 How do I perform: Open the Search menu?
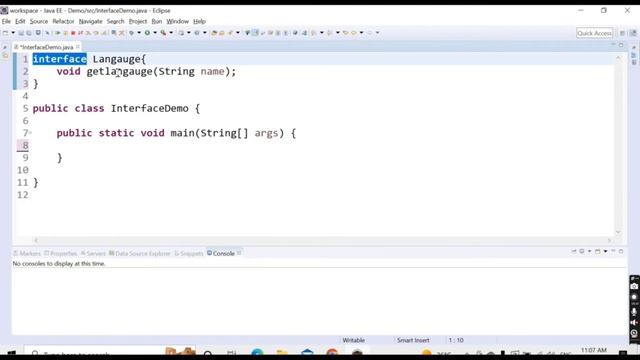(116, 21)
